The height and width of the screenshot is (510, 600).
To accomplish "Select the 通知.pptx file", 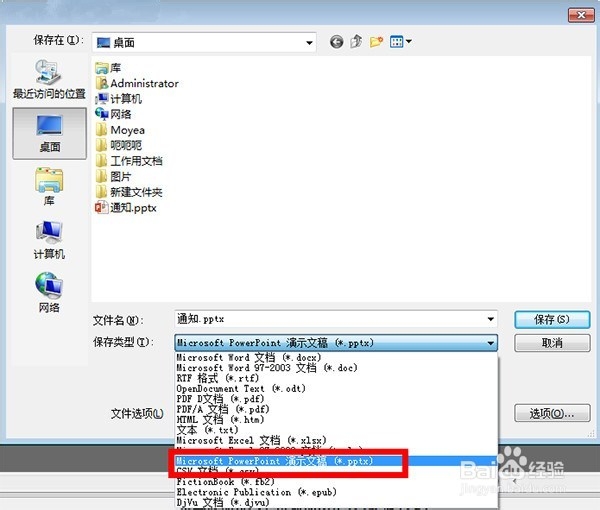I will tap(126, 208).
